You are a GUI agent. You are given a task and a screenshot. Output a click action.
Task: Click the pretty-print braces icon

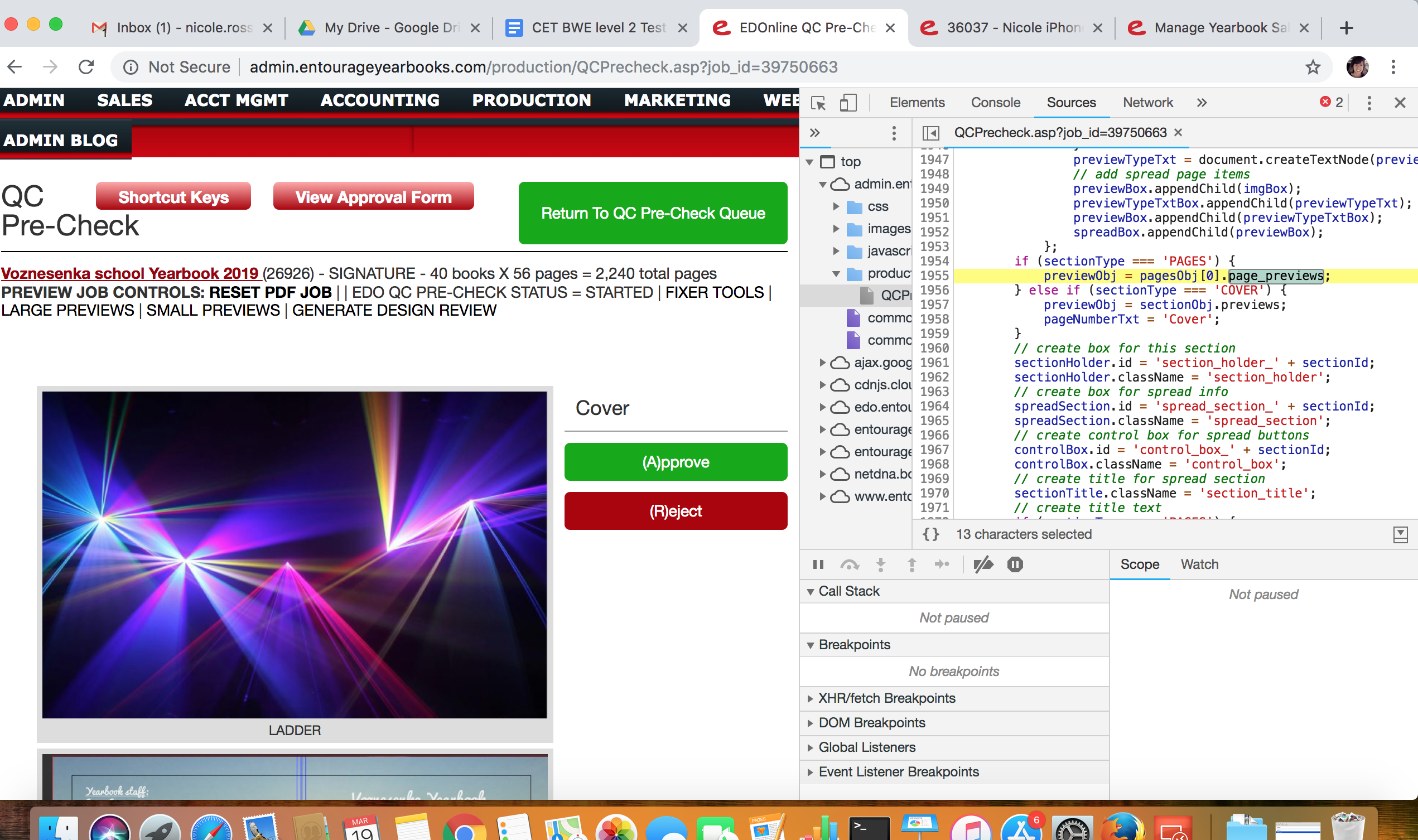point(930,534)
